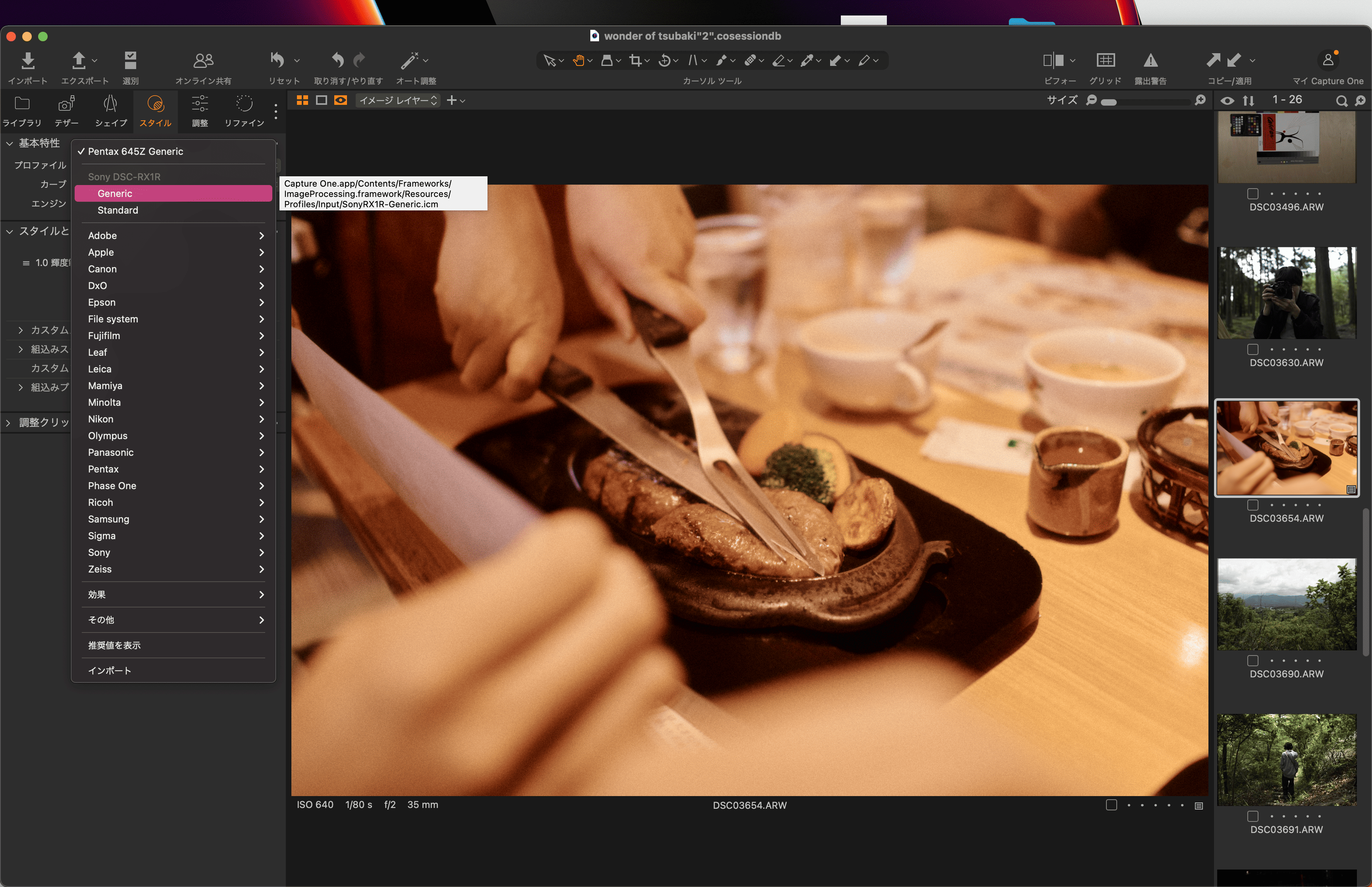Select the pointer cursor tool
Screen dimensions: 1372x887
pyautogui.click(x=549, y=60)
